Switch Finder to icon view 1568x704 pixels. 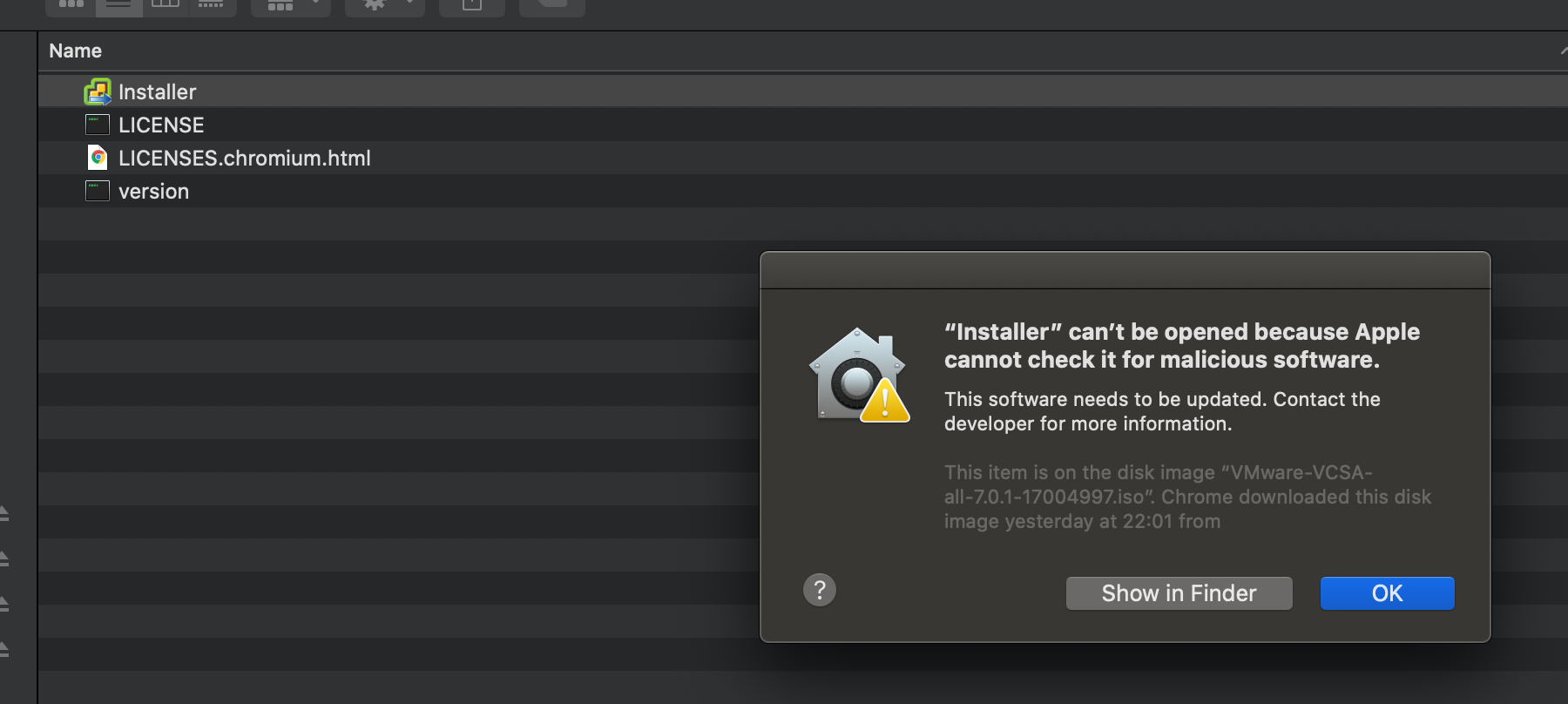(71, 4)
